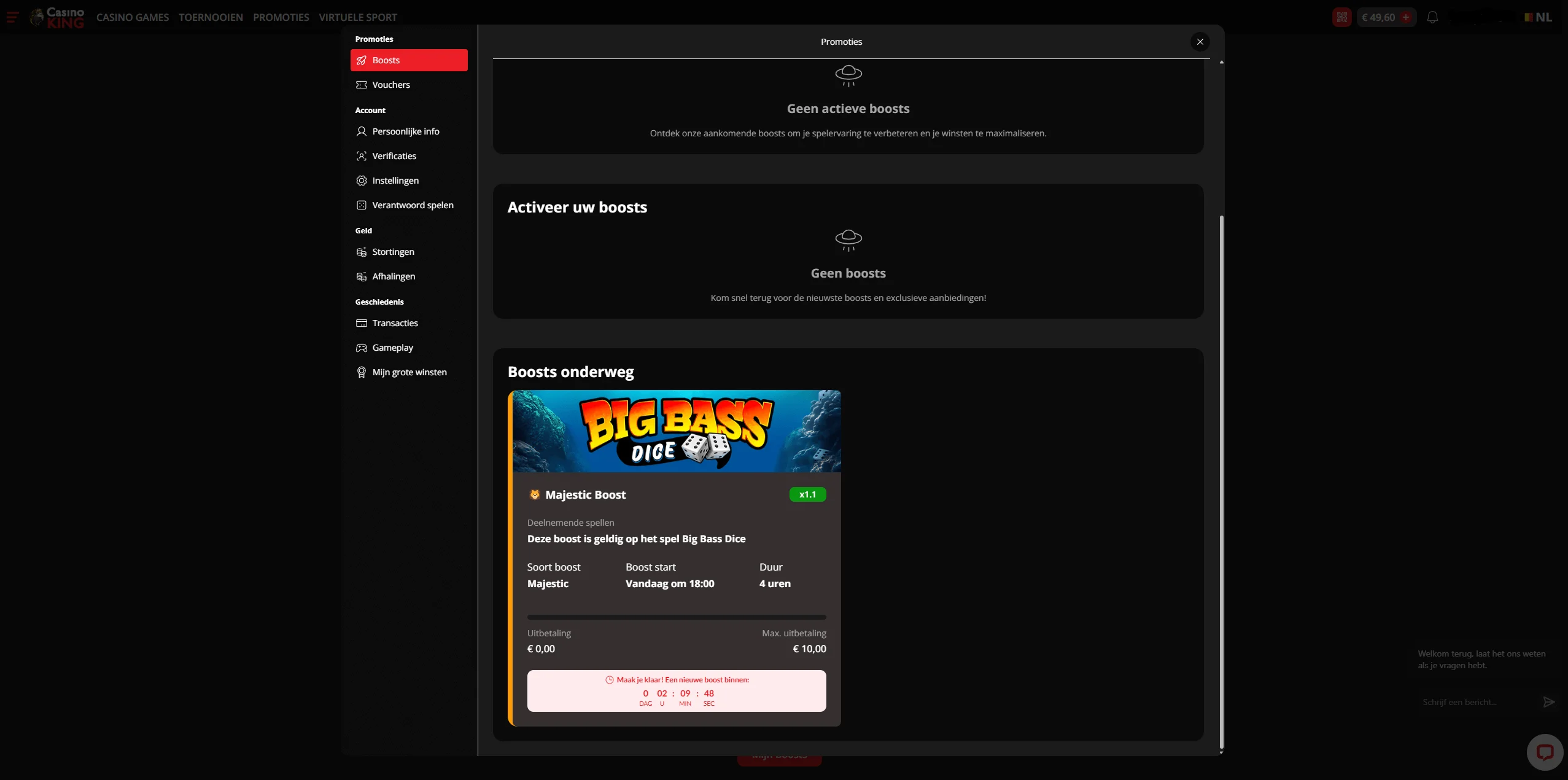
Task: Click CASINO GAMES in top navigation
Action: pyautogui.click(x=132, y=17)
